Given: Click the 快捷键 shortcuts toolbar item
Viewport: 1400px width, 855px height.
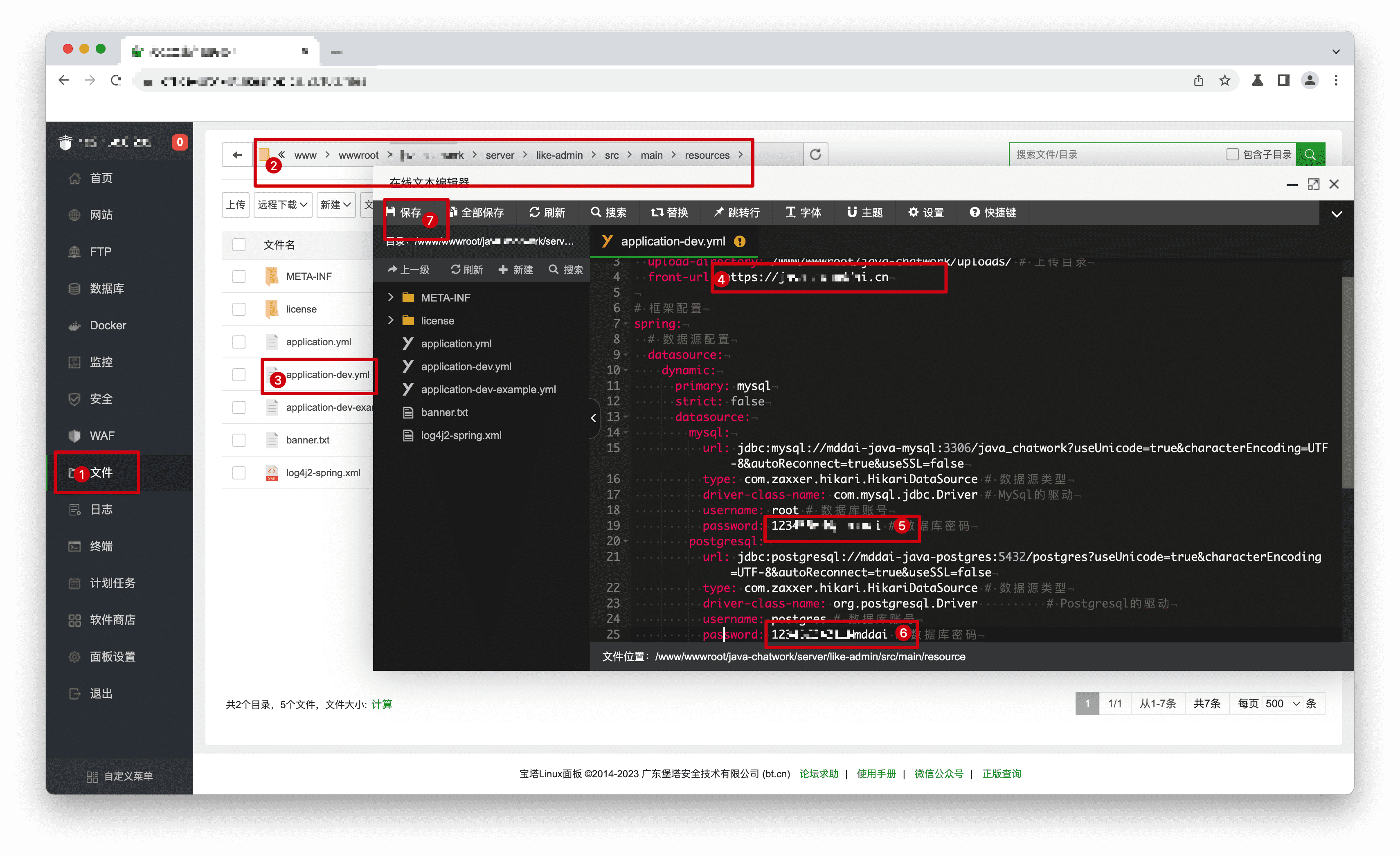Looking at the screenshot, I should pyautogui.click(x=993, y=212).
